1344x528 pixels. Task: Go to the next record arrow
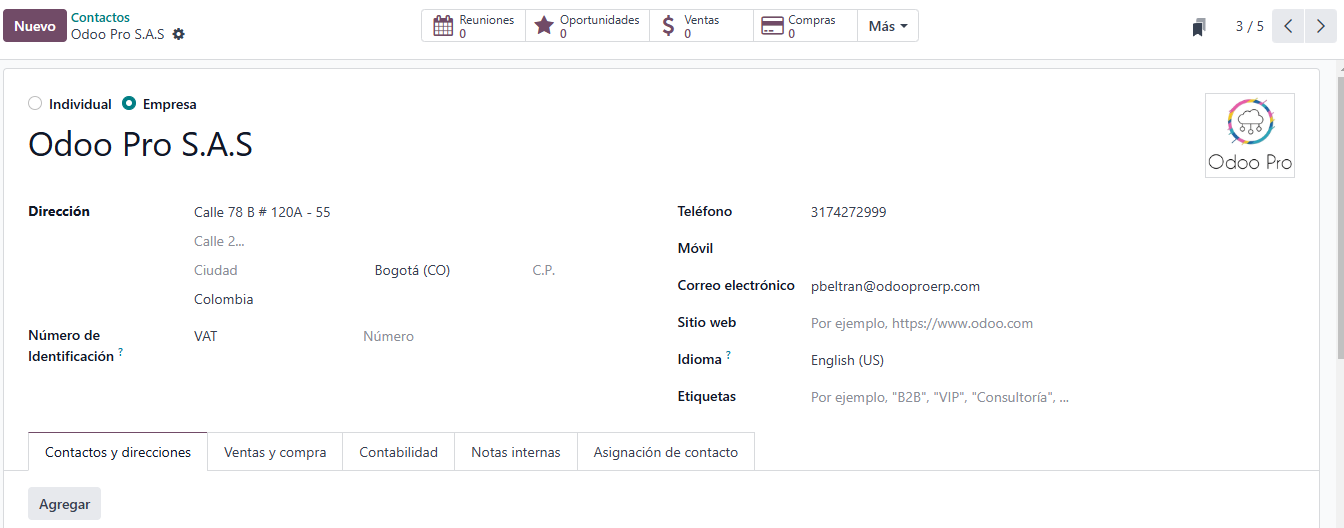coord(1321,26)
